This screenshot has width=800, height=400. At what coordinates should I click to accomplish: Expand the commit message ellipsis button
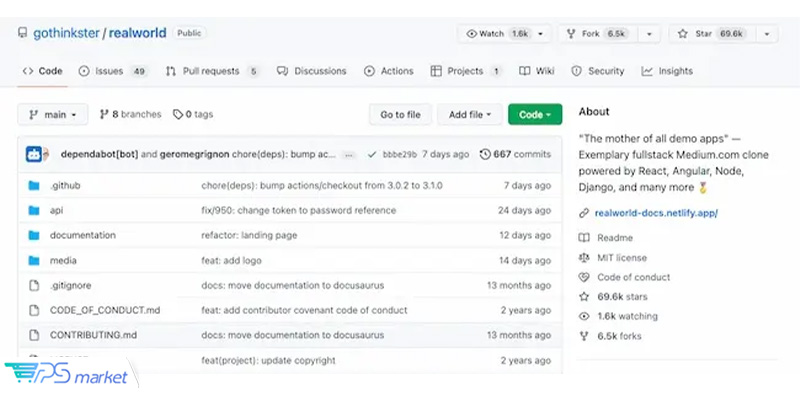tap(349, 155)
